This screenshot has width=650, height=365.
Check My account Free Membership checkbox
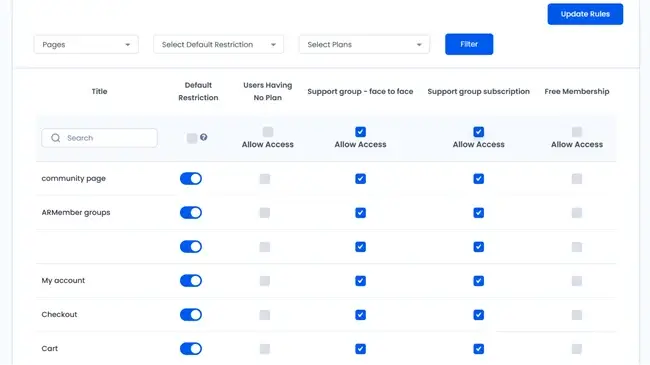(577, 281)
